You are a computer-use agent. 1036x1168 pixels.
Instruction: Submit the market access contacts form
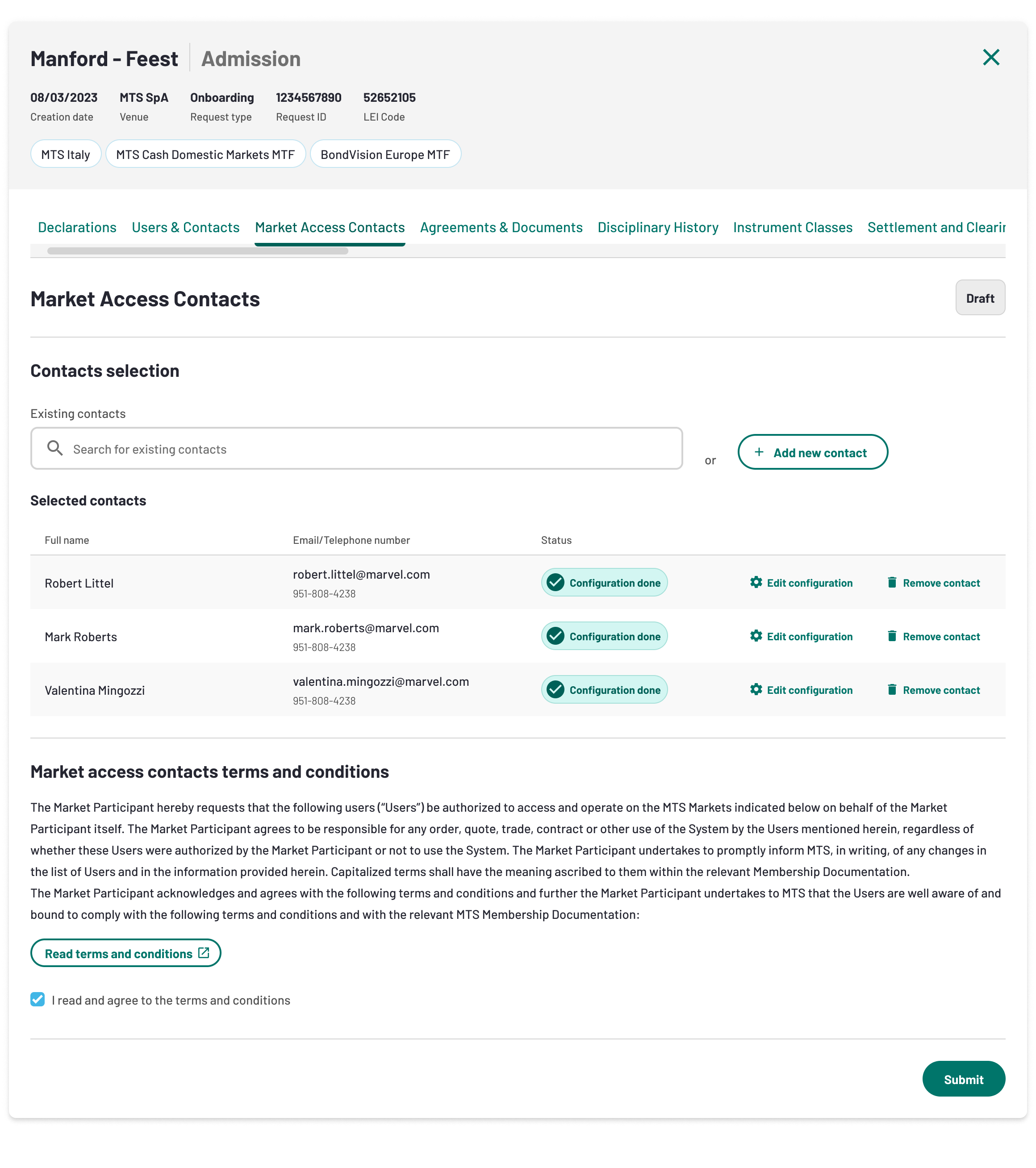pyautogui.click(x=963, y=1079)
